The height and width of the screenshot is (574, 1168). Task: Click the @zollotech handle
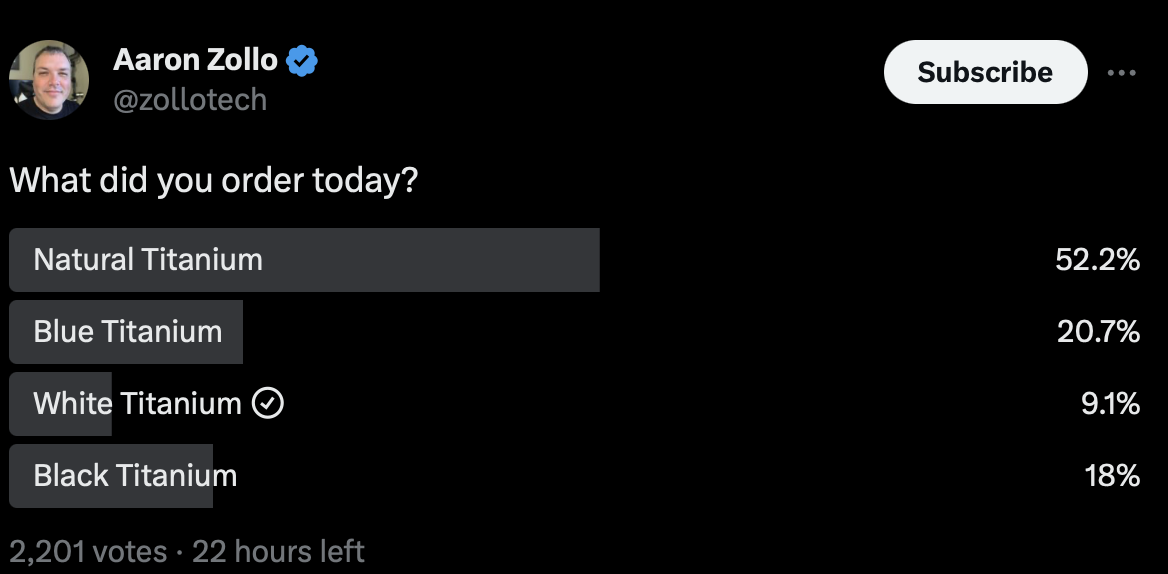190,100
